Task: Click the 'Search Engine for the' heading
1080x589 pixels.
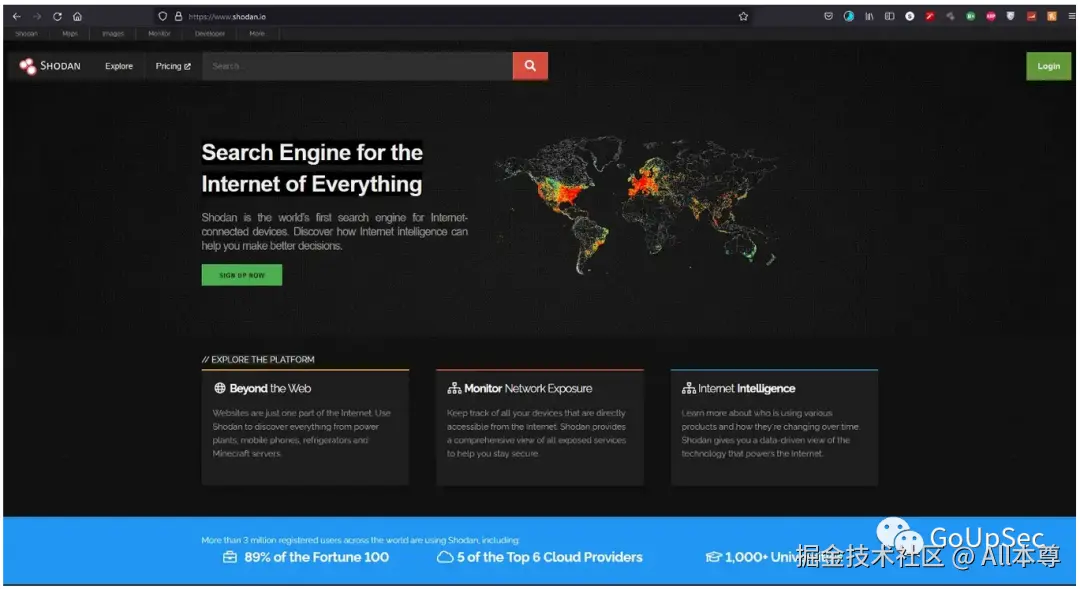Action: point(312,152)
